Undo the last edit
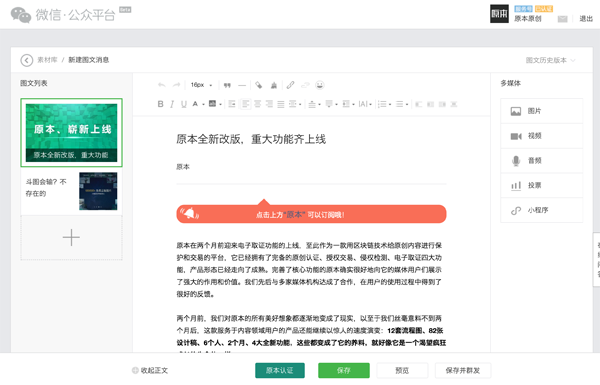Screen dimensions: 600x385 click(x=161, y=85)
